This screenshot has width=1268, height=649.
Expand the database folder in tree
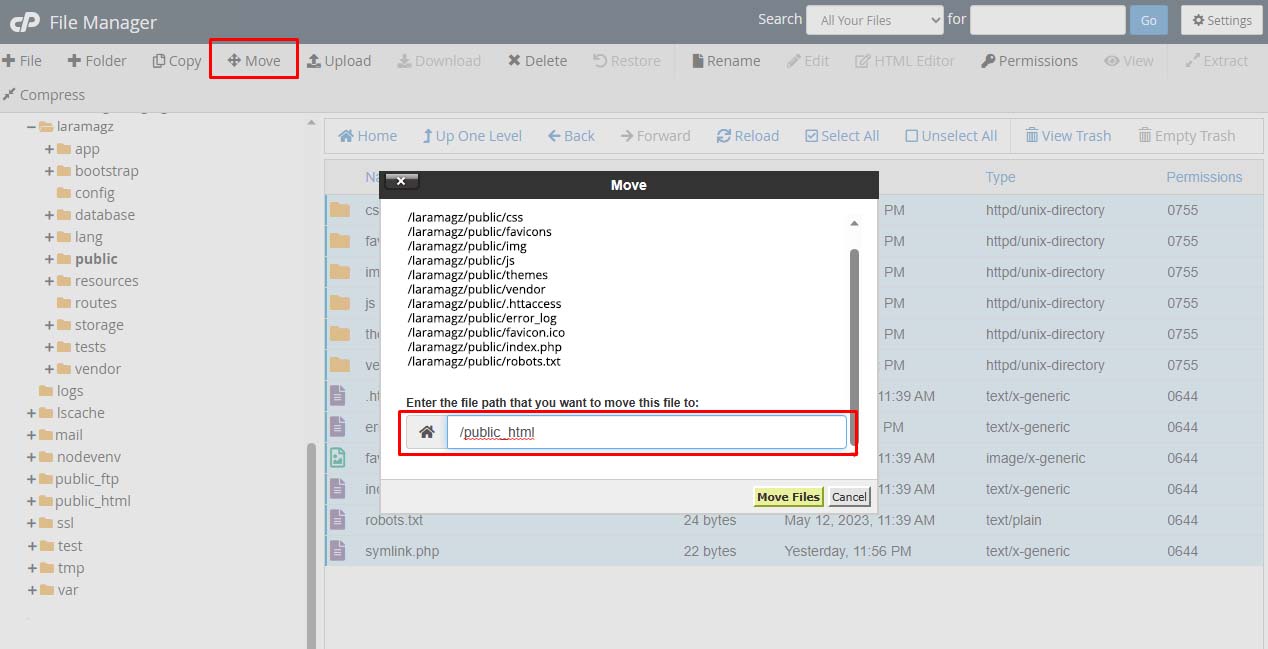pos(49,215)
